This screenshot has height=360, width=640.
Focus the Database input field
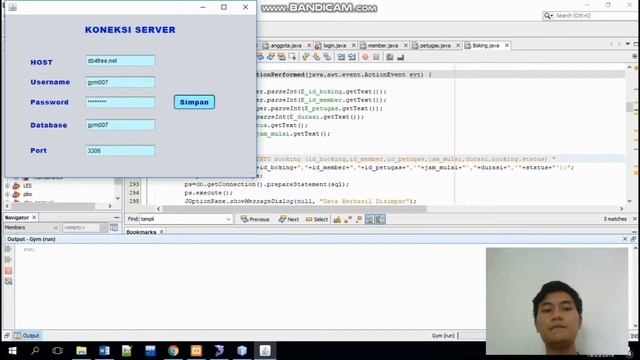(x=120, y=125)
